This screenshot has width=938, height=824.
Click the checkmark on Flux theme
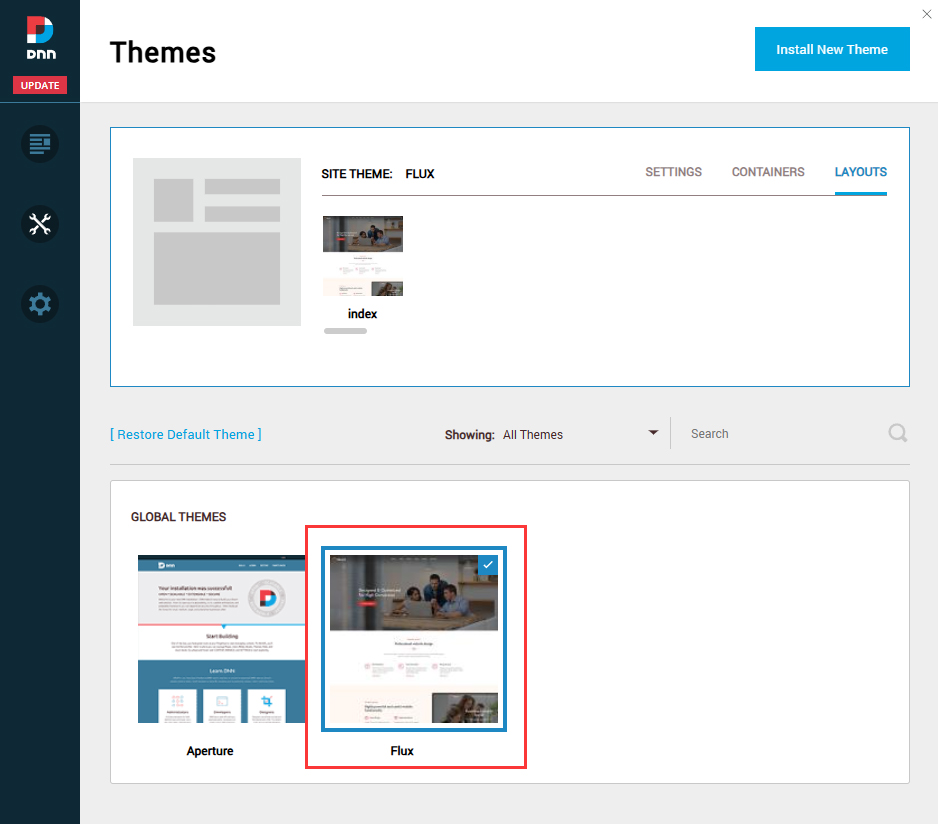488,564
